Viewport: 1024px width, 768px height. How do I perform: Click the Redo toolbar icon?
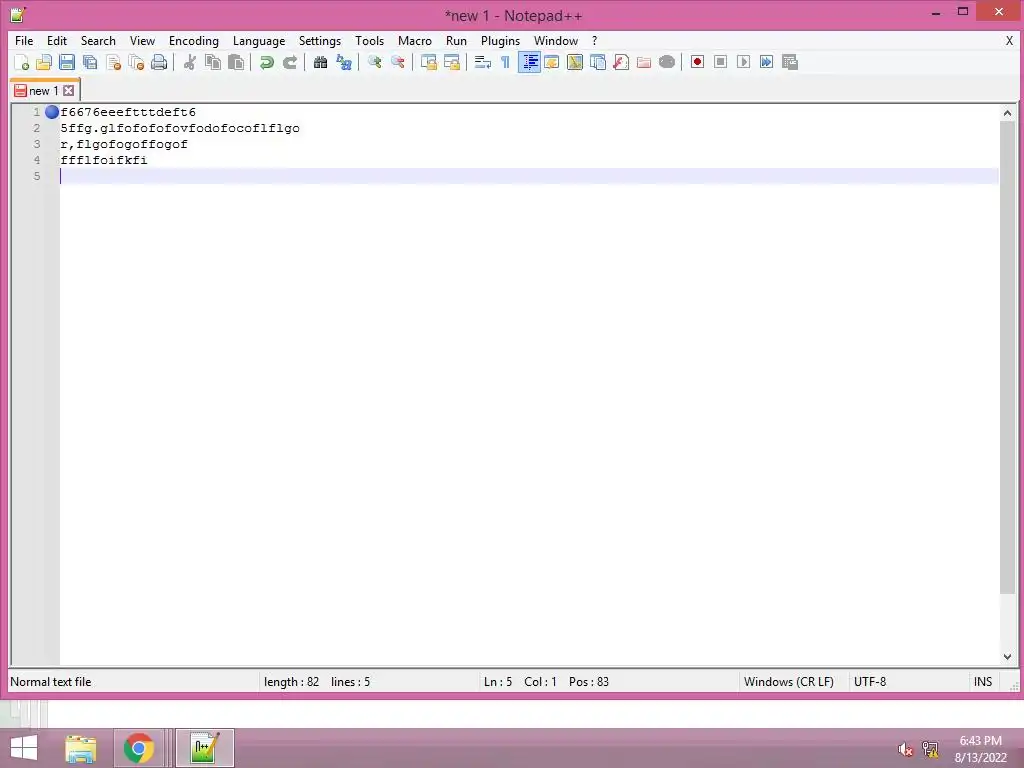(289, 62)
